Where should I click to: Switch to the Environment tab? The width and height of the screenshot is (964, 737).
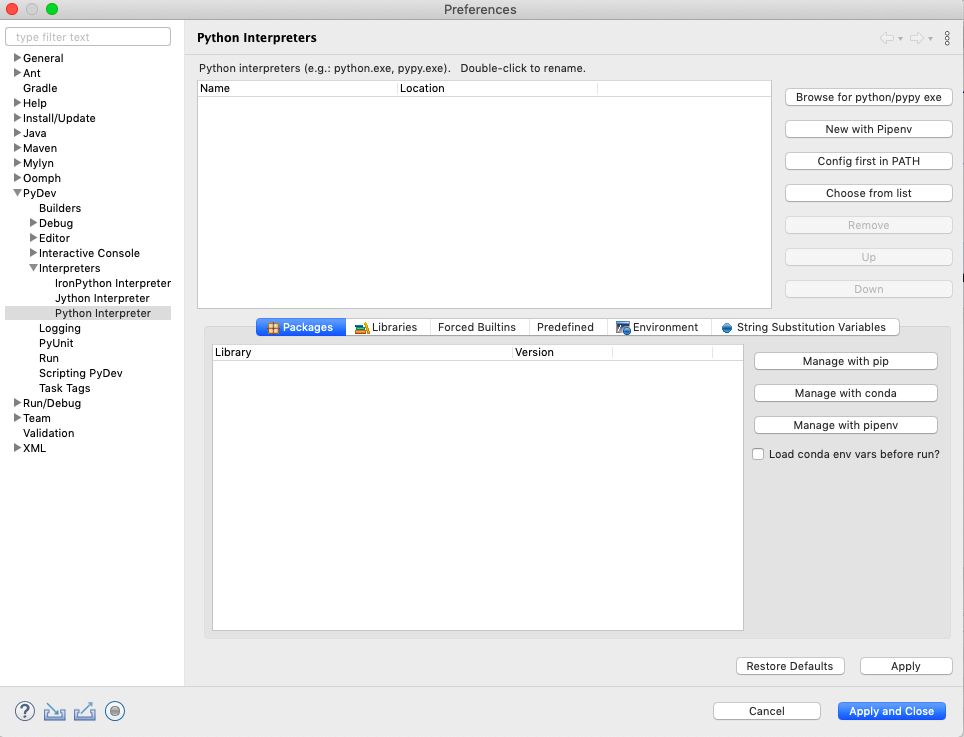pyautogui.click(x=657, y=327)
